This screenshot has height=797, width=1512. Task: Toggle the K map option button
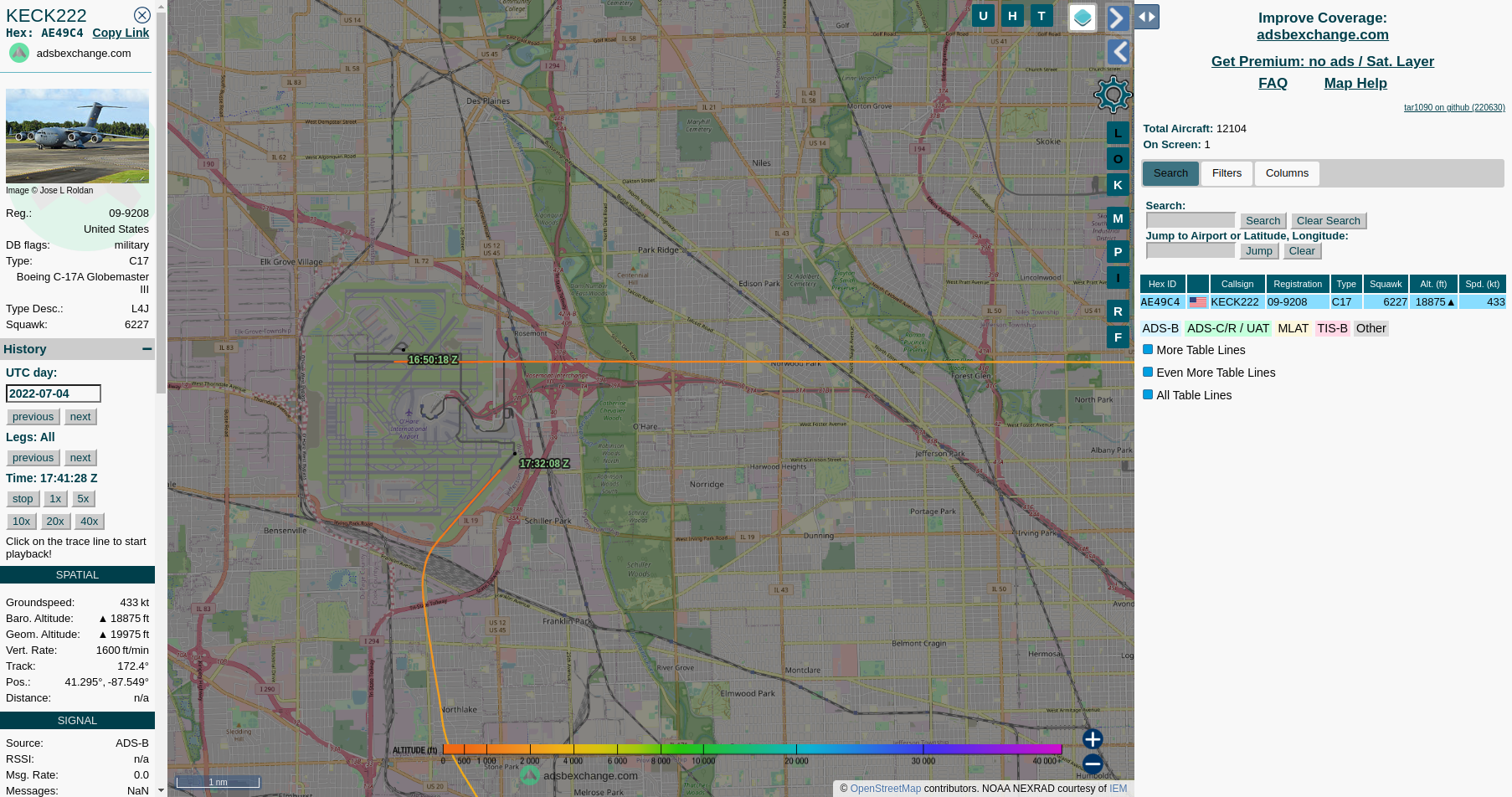coord(1118,185)
